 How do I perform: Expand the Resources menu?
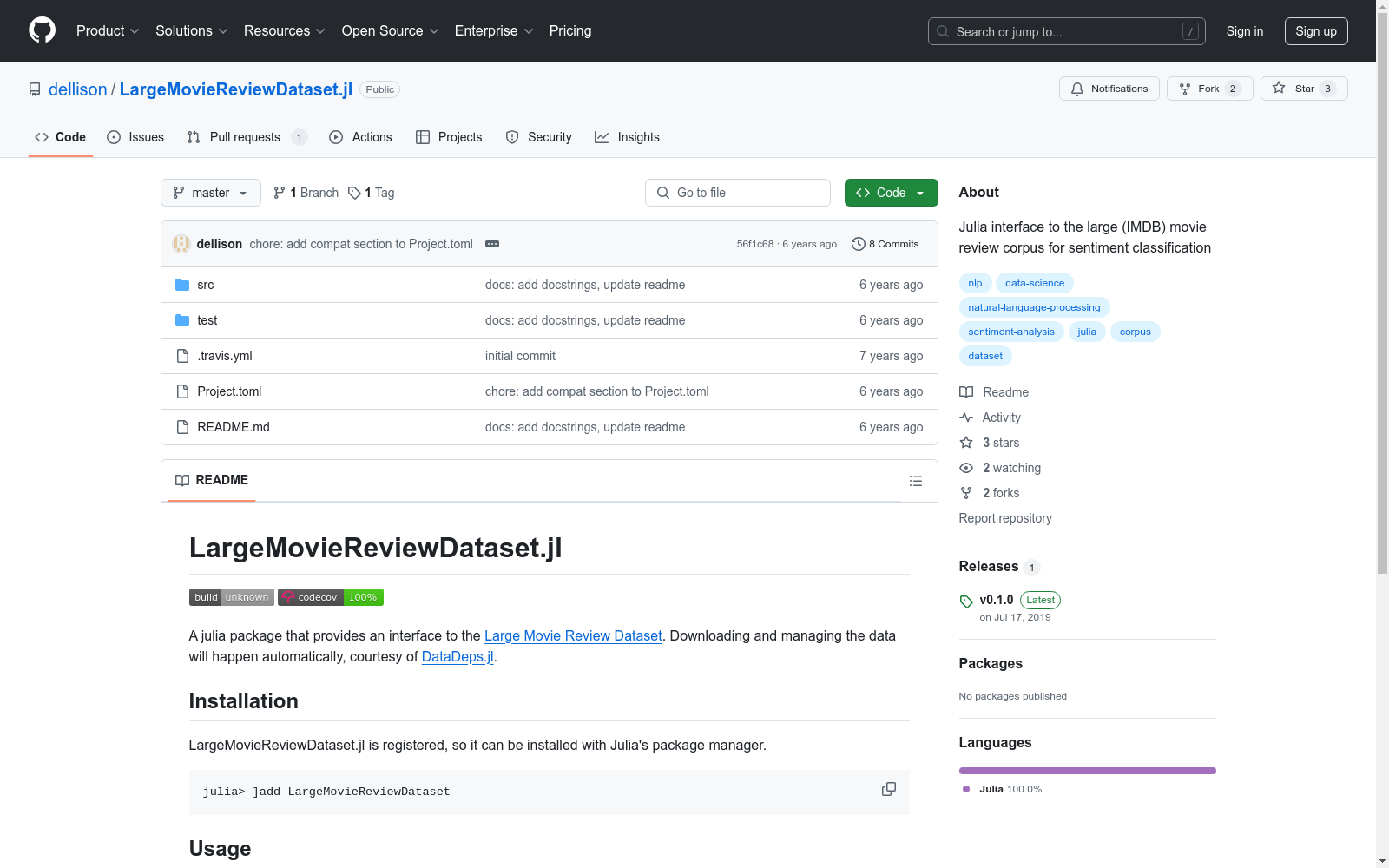pos(285,30)
